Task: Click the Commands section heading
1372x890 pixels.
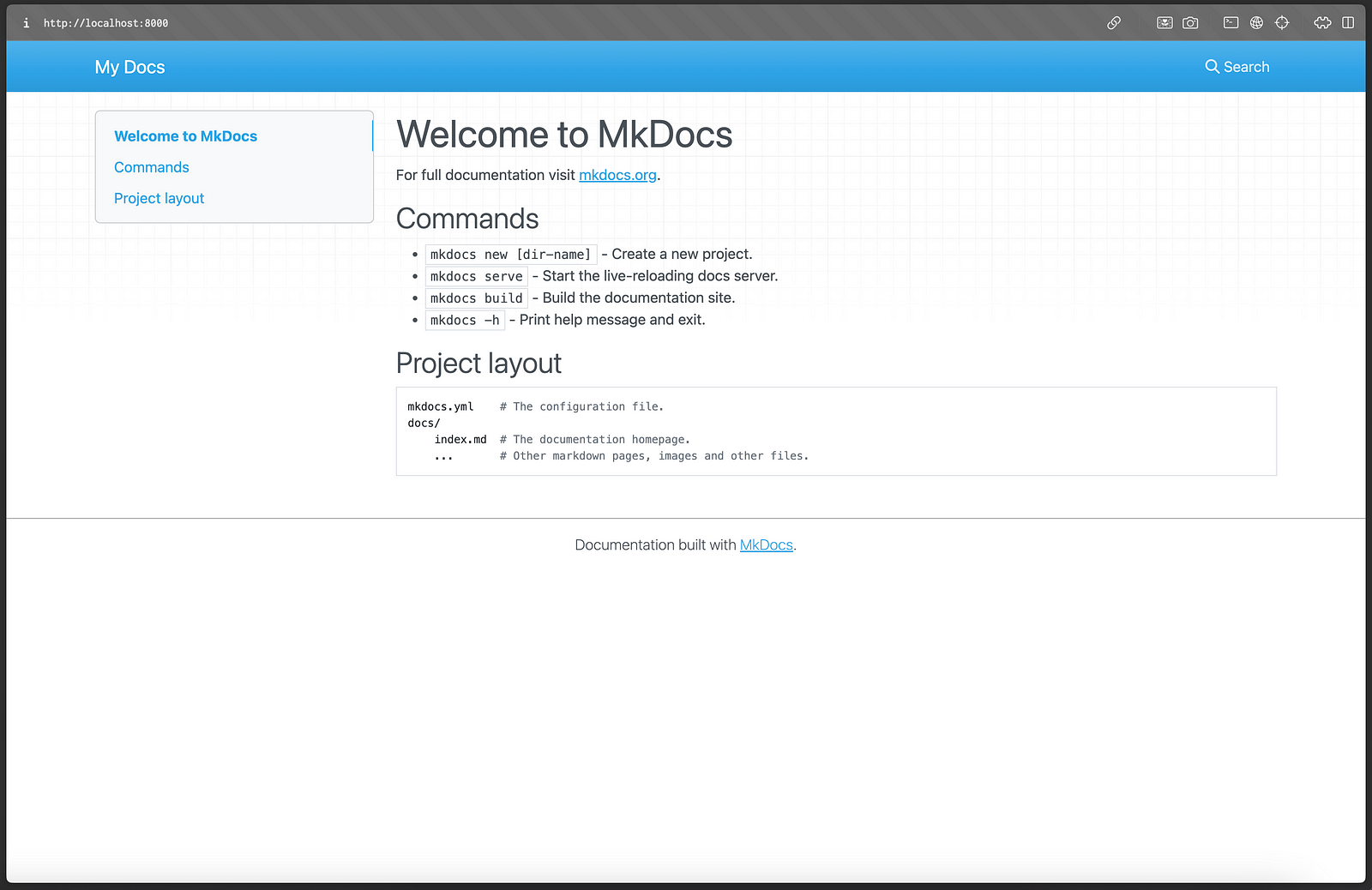Action: 467,219
